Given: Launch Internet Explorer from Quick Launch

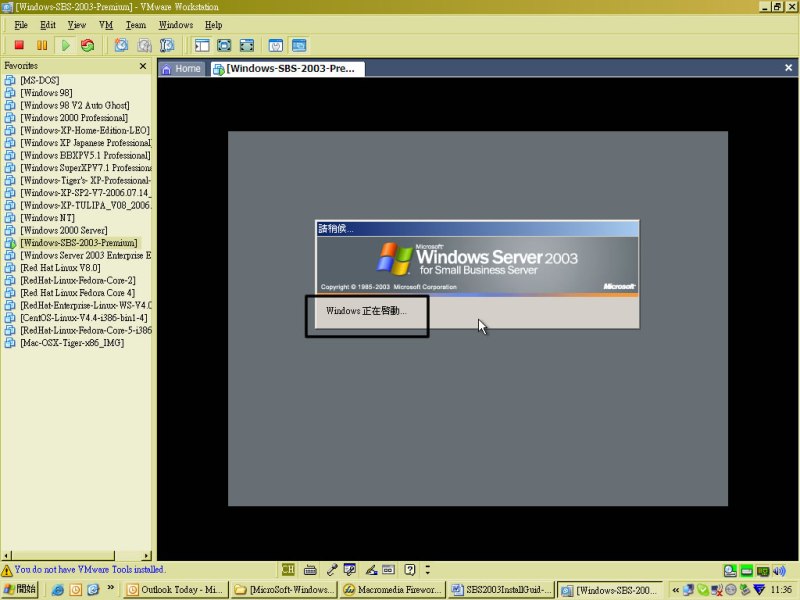Looking at the screenshot, I should [58, 590].
